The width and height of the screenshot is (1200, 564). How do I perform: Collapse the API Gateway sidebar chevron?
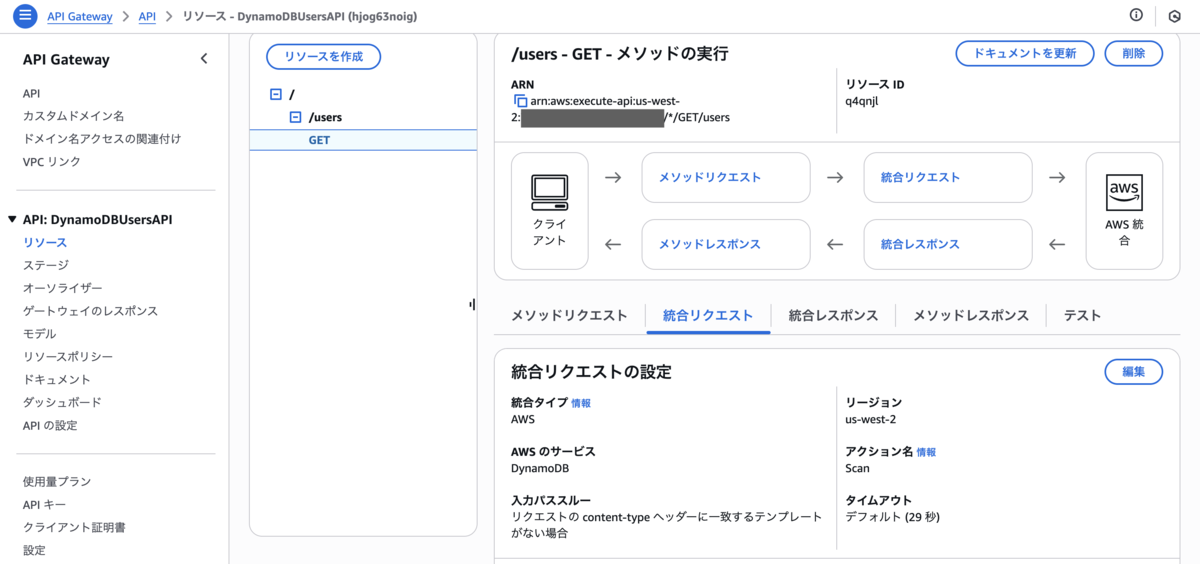point(204,59)
